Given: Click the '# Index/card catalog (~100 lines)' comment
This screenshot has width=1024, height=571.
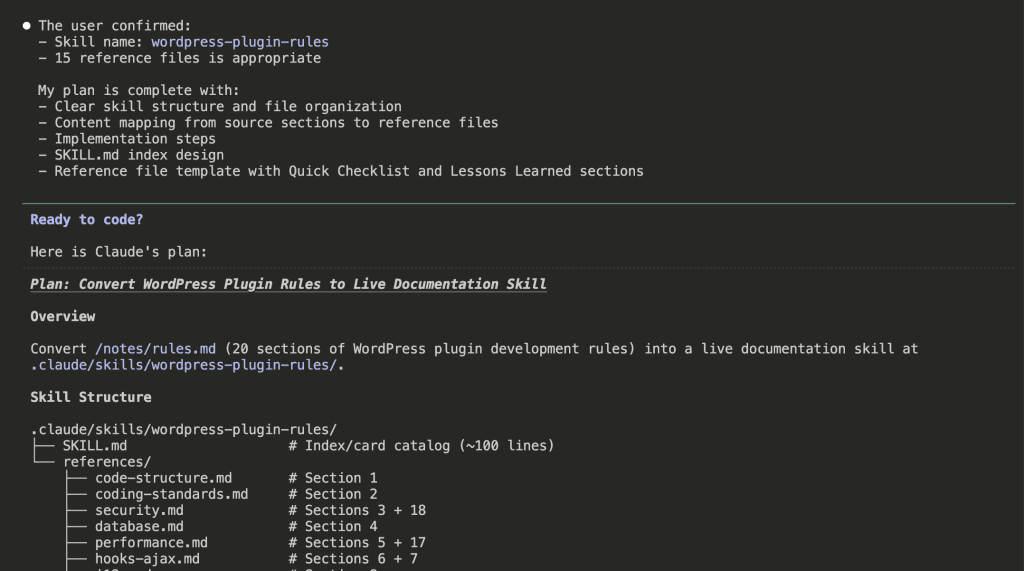Looking at the screenshot, I should click(421, 446).
